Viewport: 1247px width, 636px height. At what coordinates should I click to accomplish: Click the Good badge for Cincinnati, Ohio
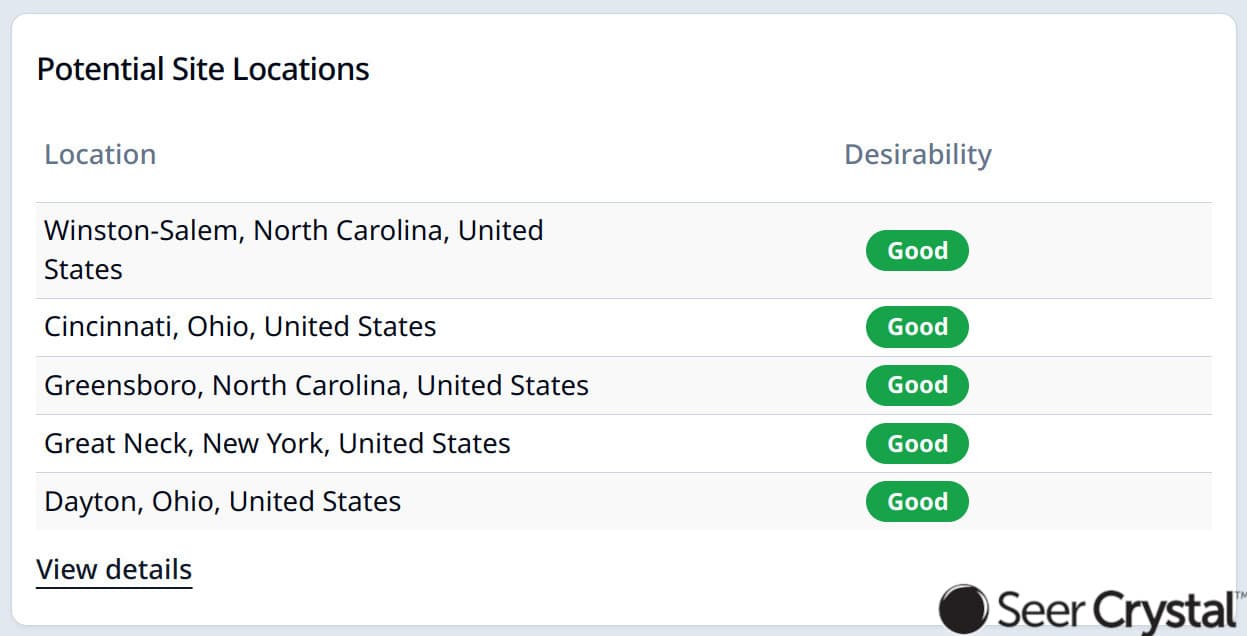click(917, 327)
